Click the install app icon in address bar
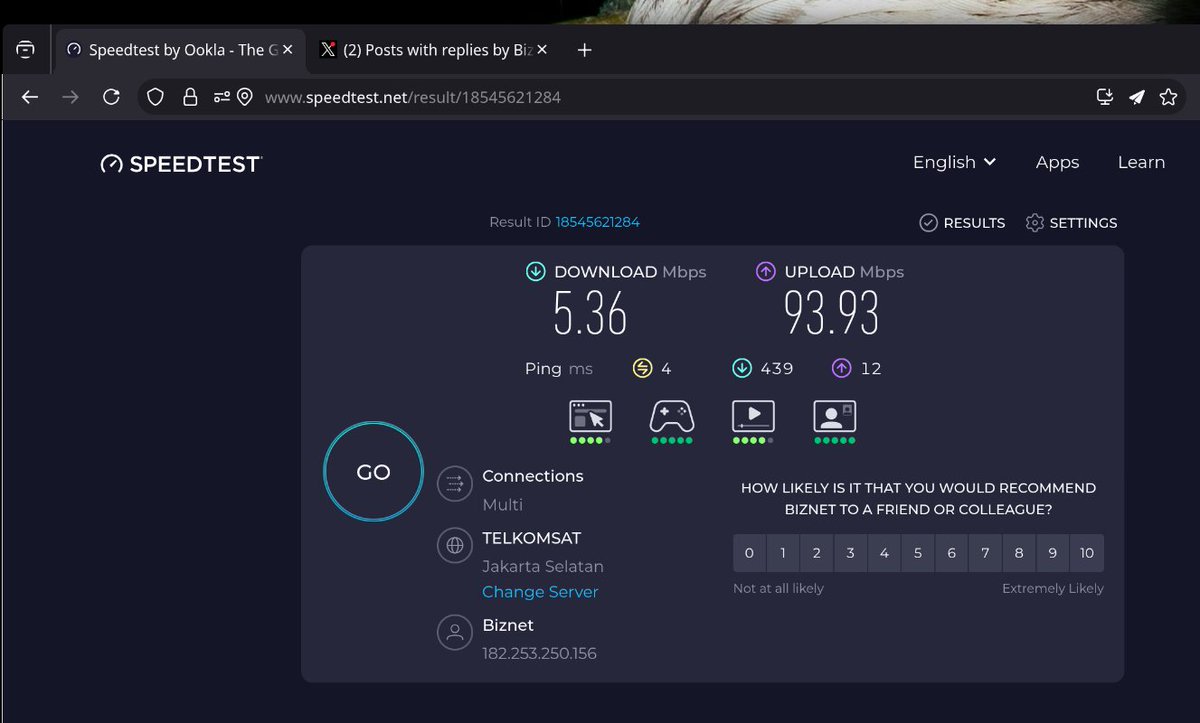The width and height of the screenshot is (1200, 723). click(x=1105, y=97)
